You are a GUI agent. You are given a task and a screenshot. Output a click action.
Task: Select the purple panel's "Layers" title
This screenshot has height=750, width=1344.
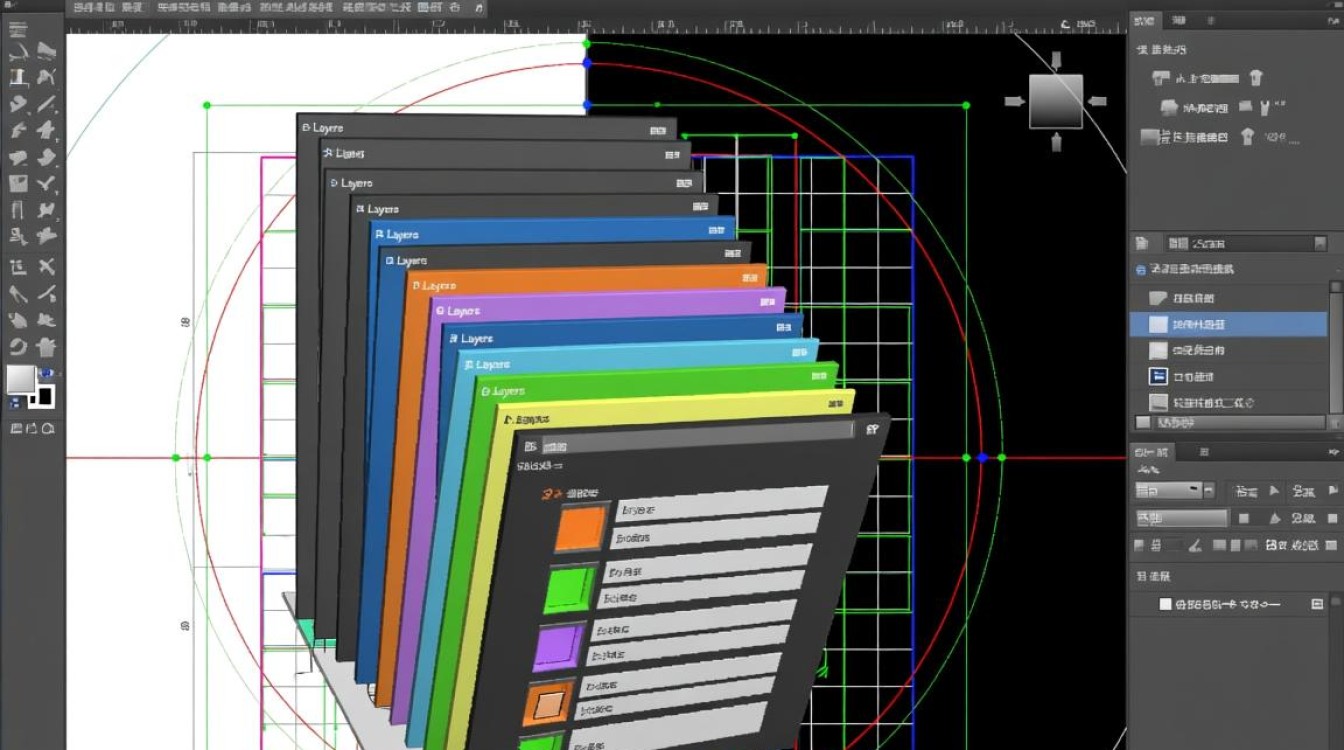(x=463, y=312)
